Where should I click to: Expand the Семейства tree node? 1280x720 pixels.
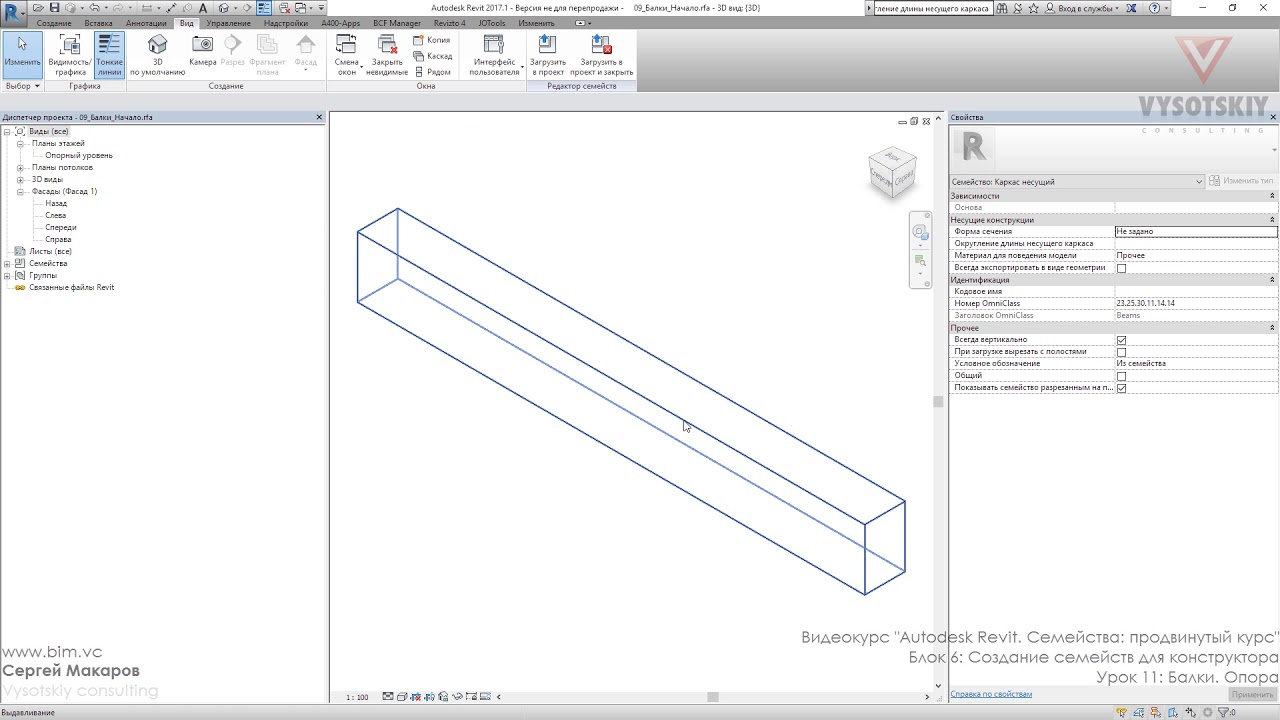tap(7, 263)
